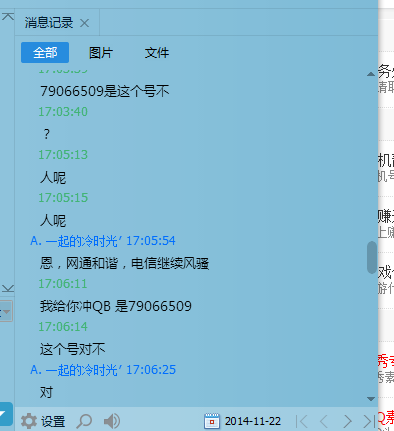Image resolution: width=394 pixels, height=431 pixels.
Task: Select the 全部 filter tab
Action: click(45, 52)
